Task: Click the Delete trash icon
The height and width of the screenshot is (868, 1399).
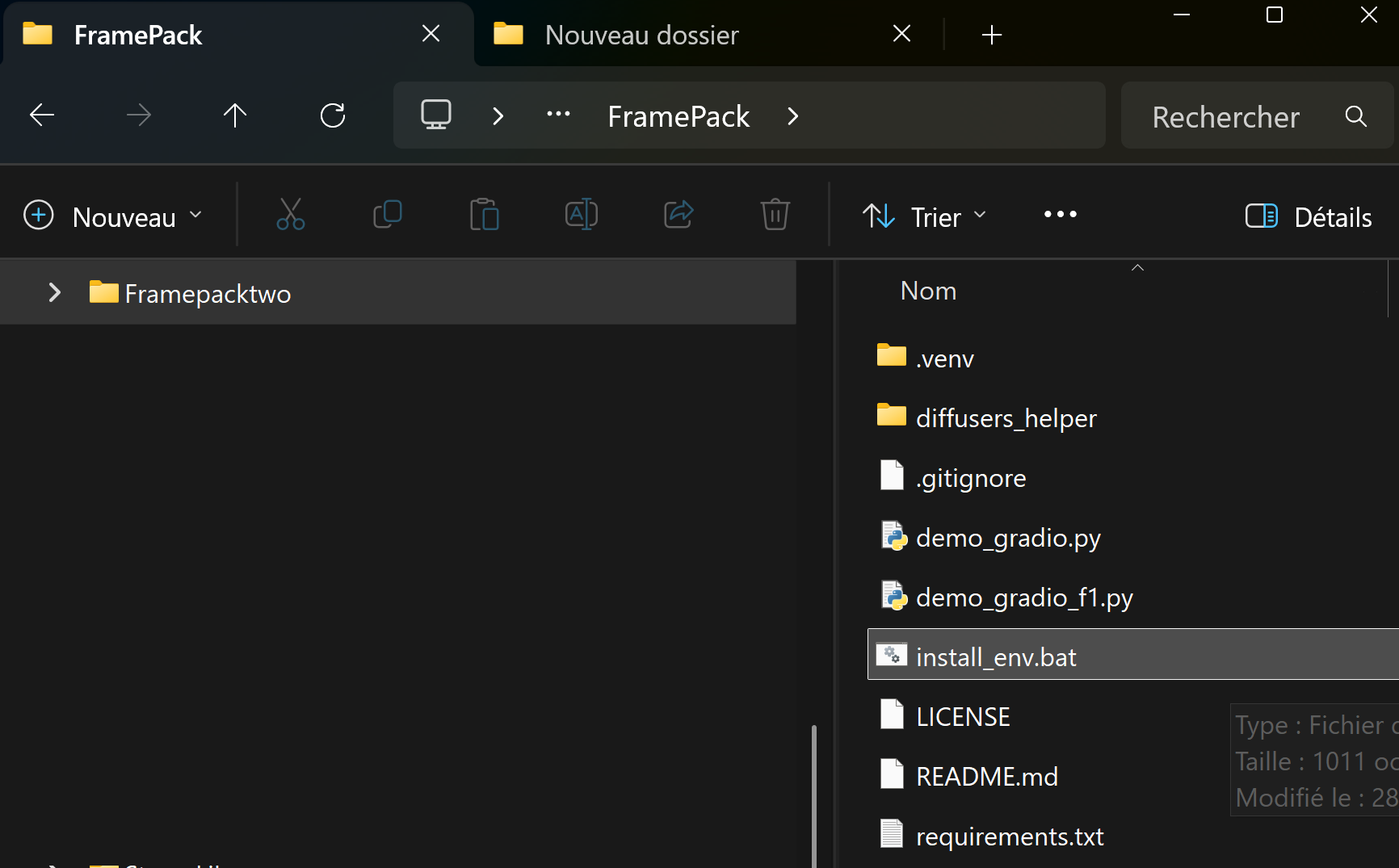Action: pos(775,215)
